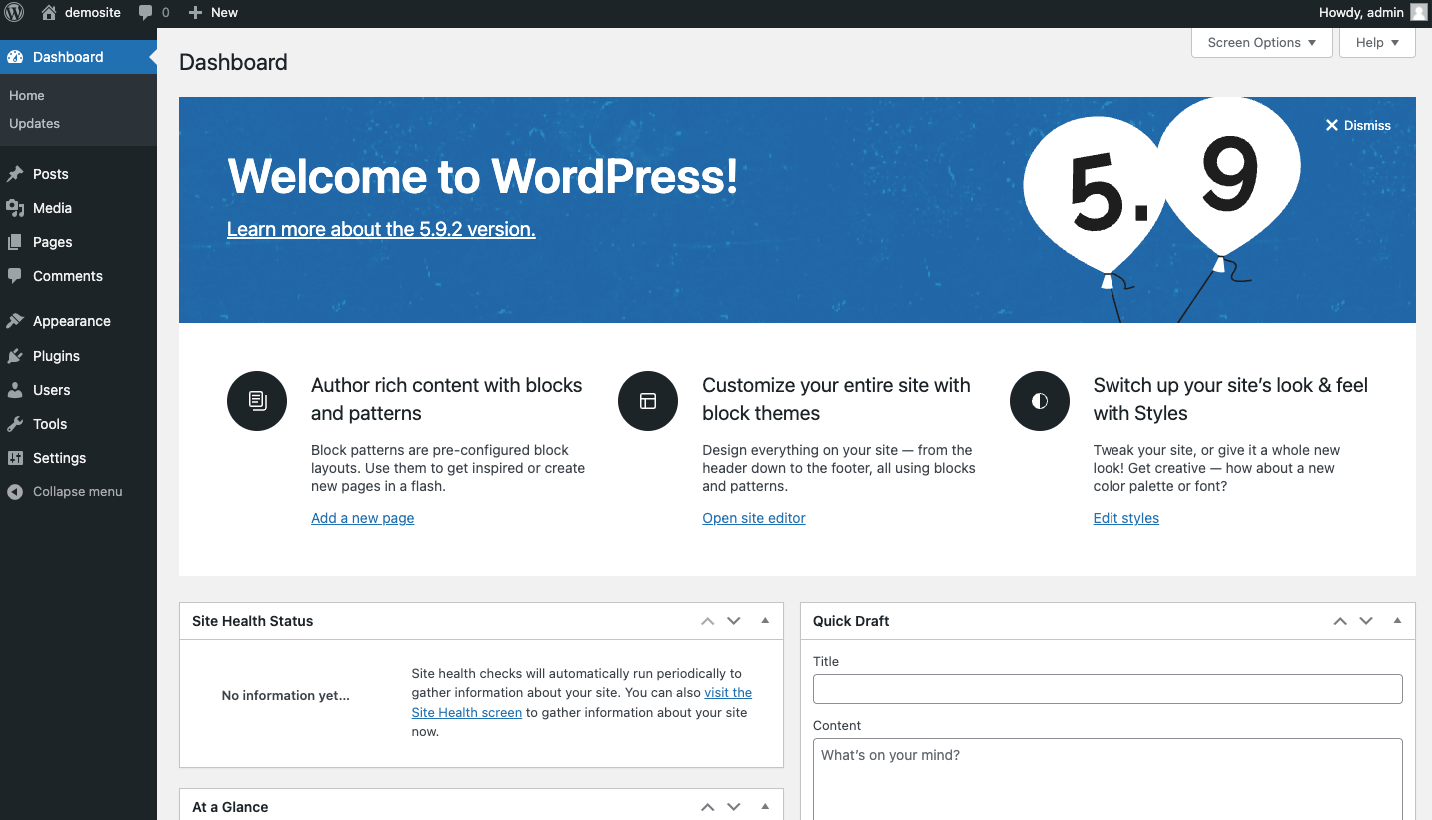1432x820 pixels.
Task: Click the Settings sliders icon
Action: (x=15, y=458)
